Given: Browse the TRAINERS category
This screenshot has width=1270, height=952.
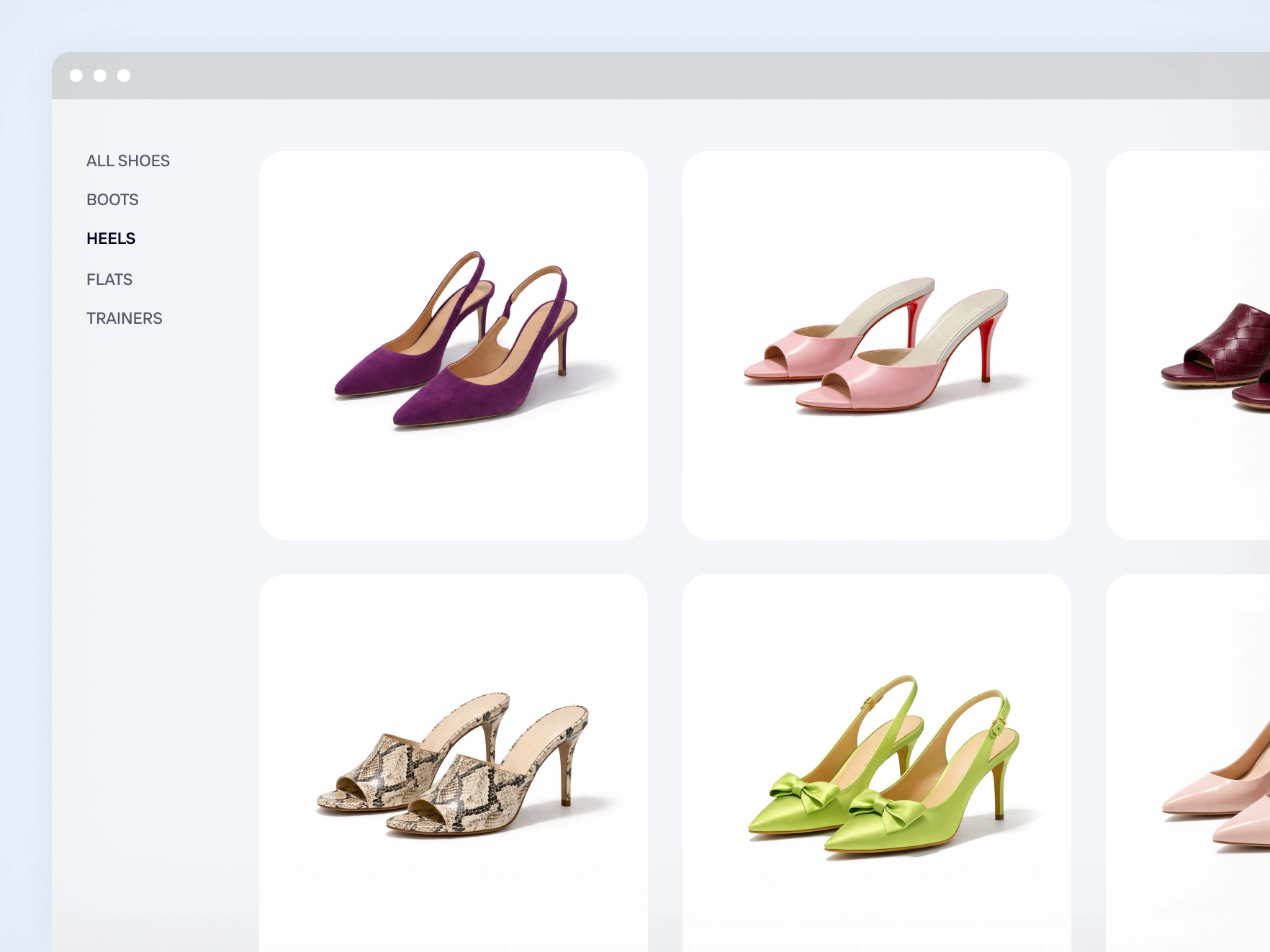Looking at the screenshot, I should [x=124, y=318].
